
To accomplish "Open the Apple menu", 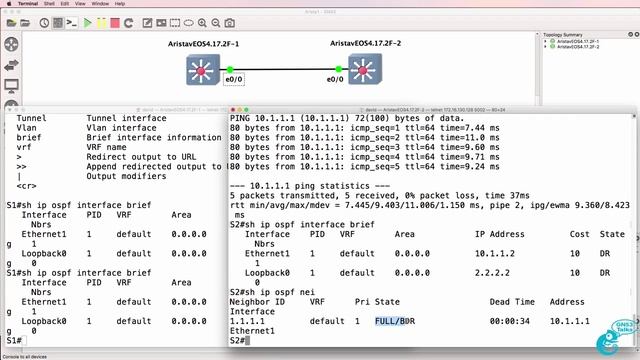I will tap(9, 3).
